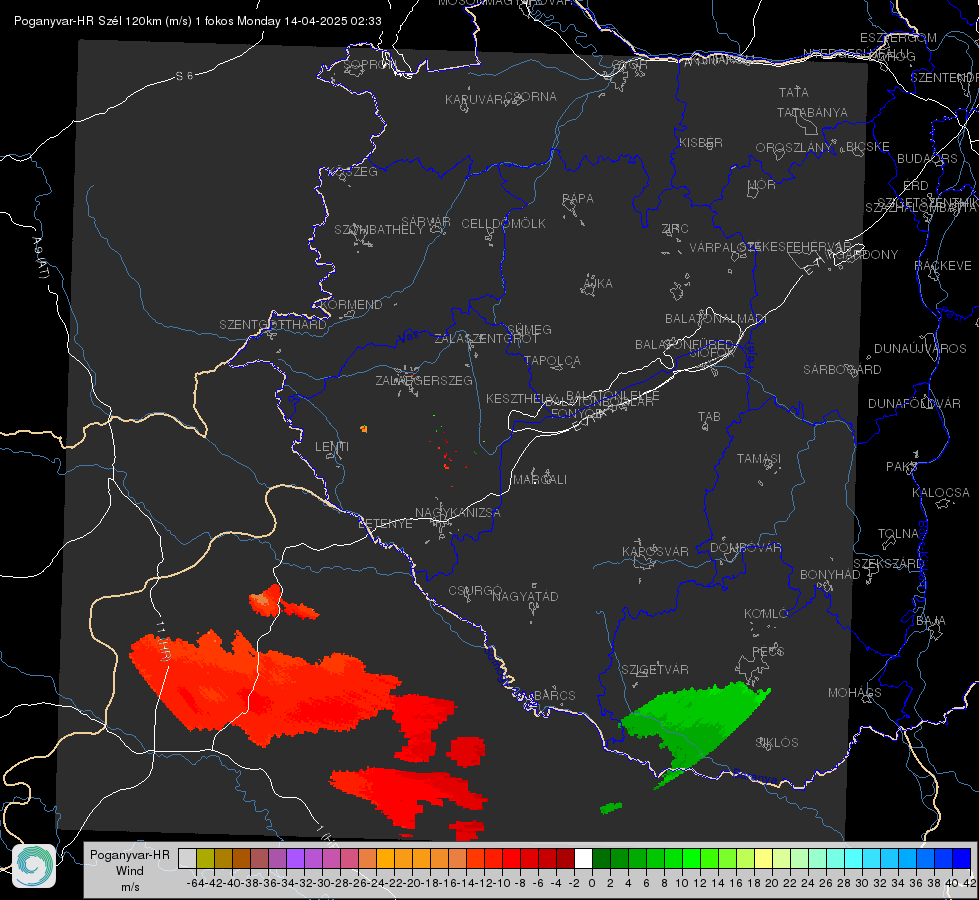The height and width of the screenshot is (900, 979).
Task: Click the KAPOSVÁR city label
Action: [x=655, y=551]
